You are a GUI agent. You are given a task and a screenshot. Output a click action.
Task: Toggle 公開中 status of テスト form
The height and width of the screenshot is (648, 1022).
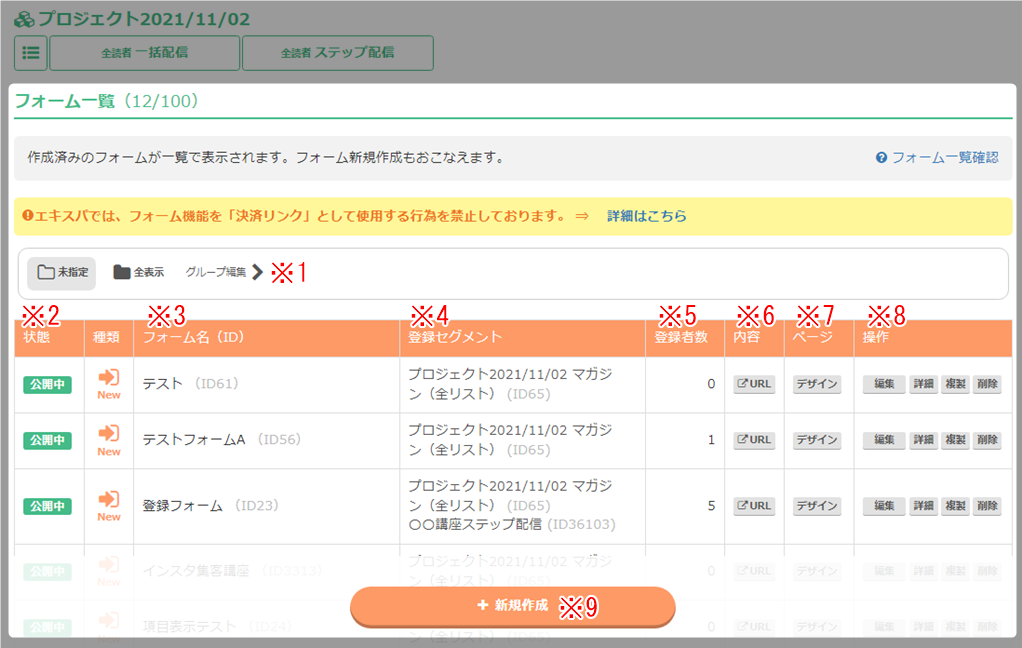click(48, 384)
